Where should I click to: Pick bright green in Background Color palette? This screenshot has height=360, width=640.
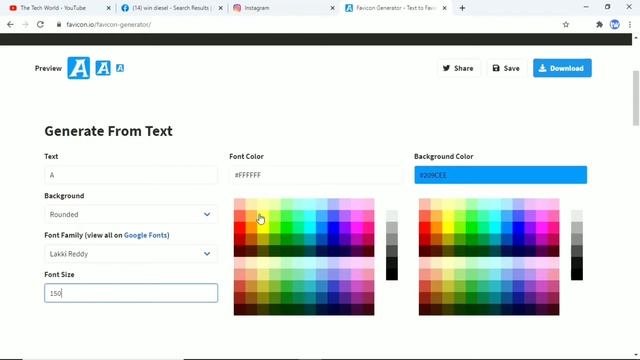[471, 227]
